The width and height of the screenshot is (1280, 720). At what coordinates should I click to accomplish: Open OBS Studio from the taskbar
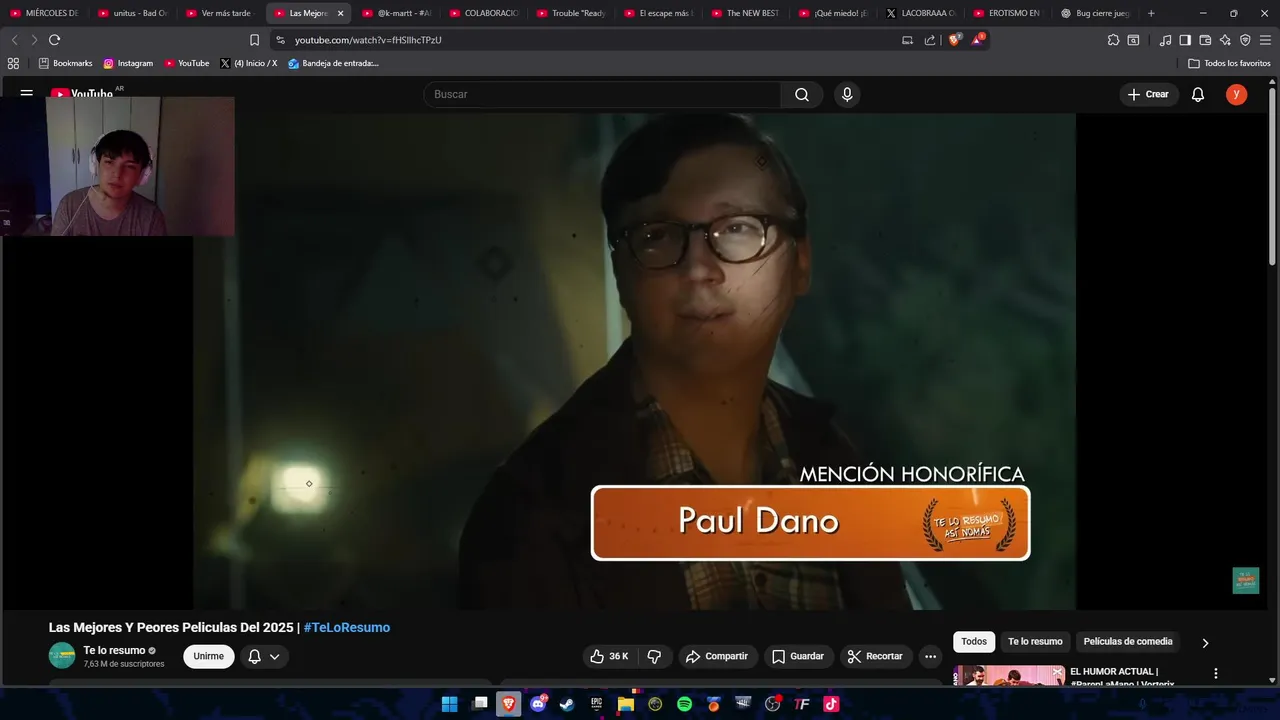pyautogui.click(x=772, y=704)
